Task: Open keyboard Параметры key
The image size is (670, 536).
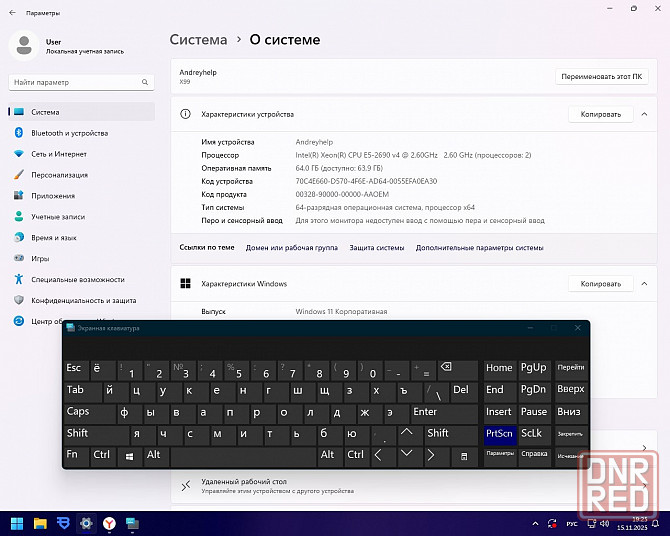Action: (x=500, y=457)
